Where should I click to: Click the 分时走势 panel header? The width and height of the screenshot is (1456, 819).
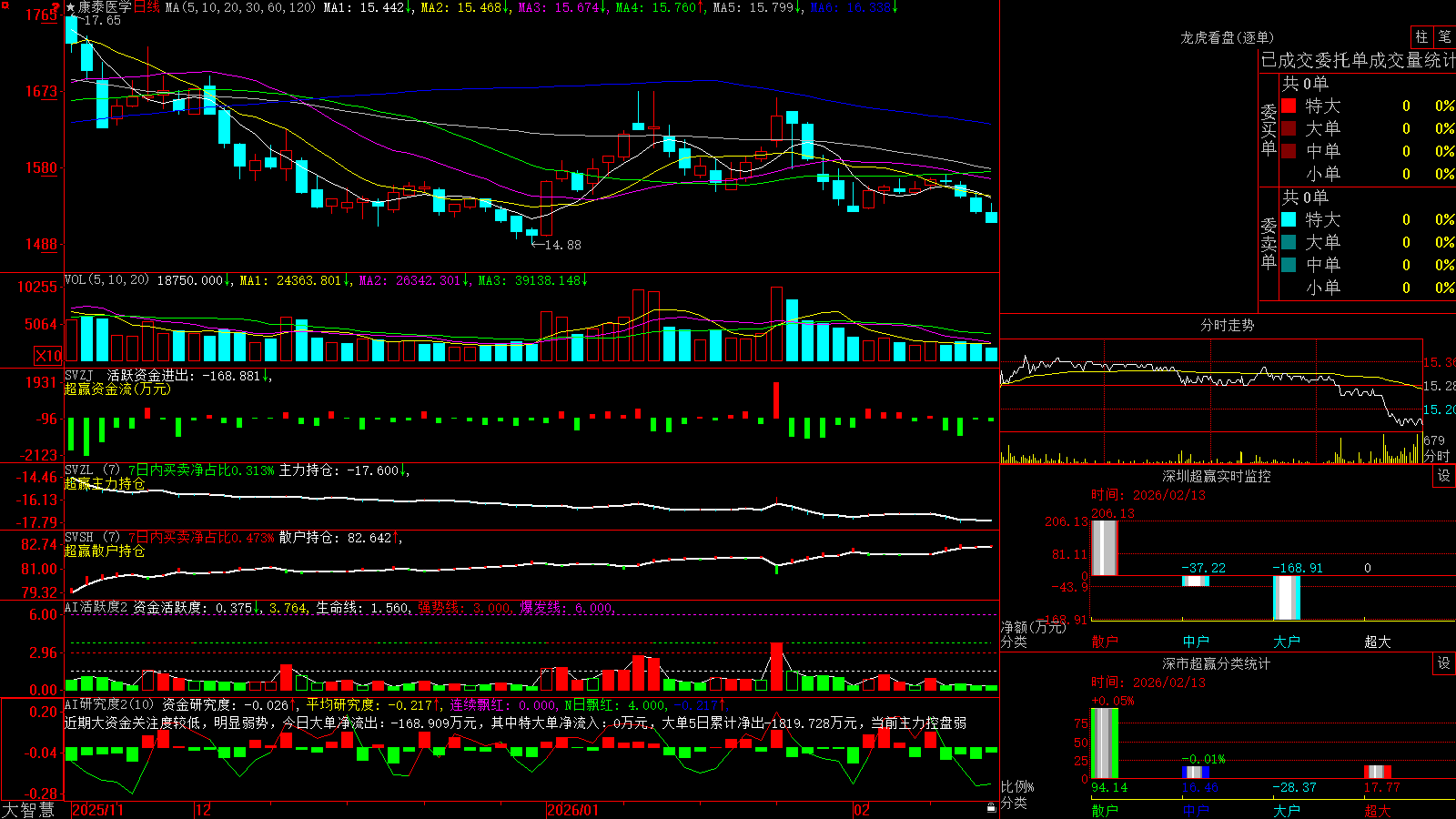[1227, 325]
